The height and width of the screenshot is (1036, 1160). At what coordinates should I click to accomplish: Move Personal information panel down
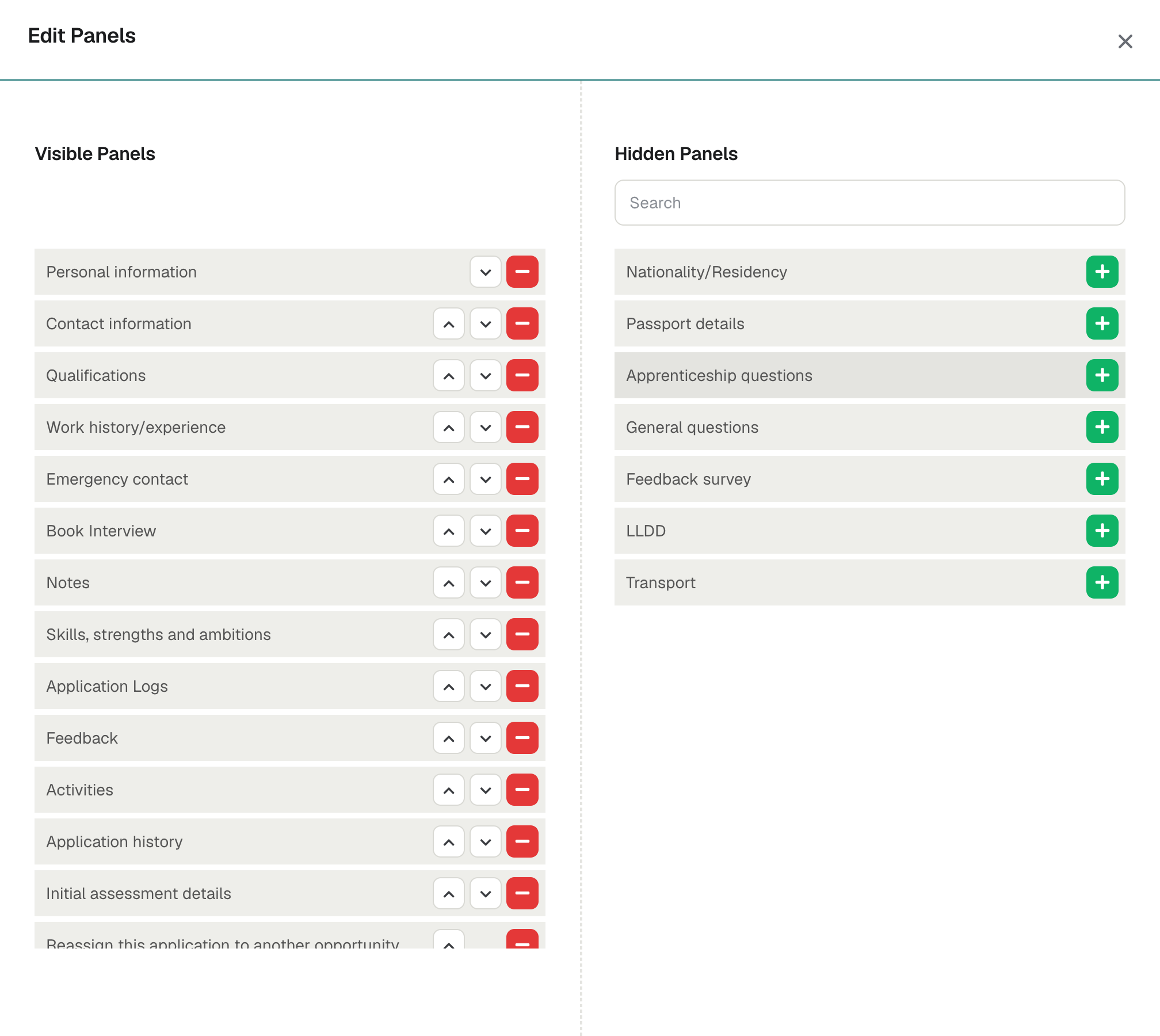tap(486, 272)
